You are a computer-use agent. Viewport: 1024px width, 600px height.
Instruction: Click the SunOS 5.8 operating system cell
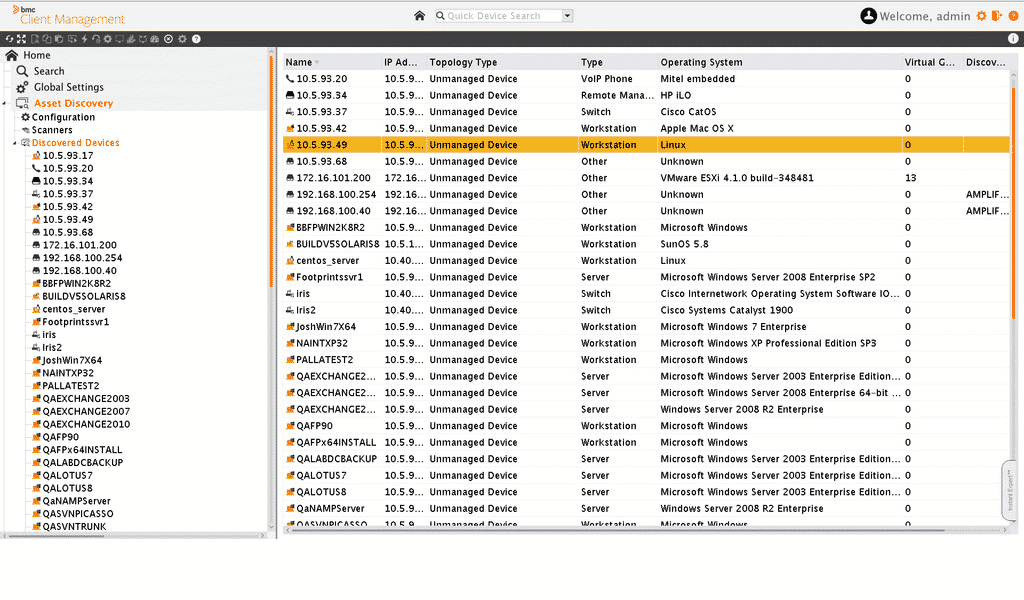(x=684, y=244)
